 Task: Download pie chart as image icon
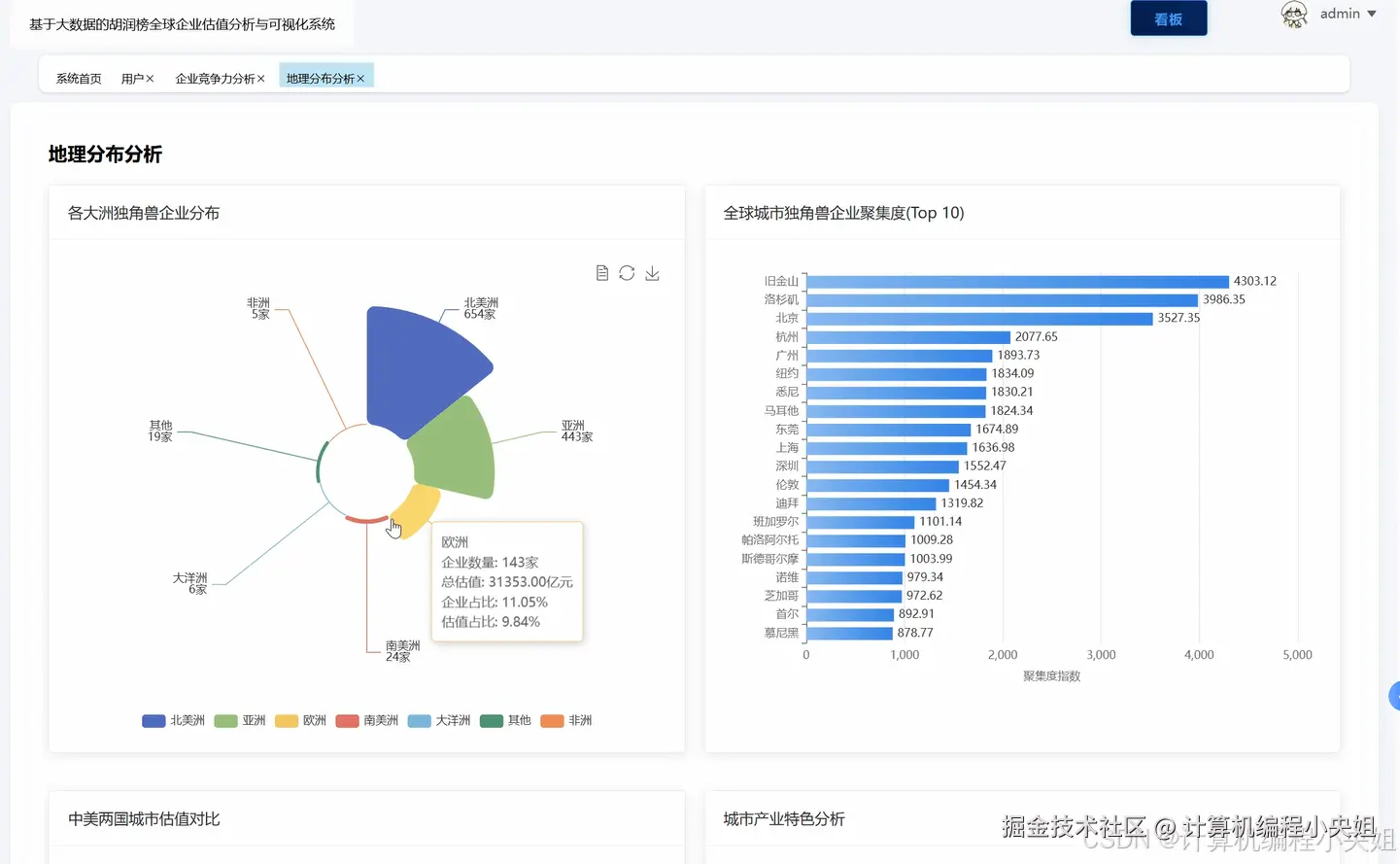pos(652,273)
